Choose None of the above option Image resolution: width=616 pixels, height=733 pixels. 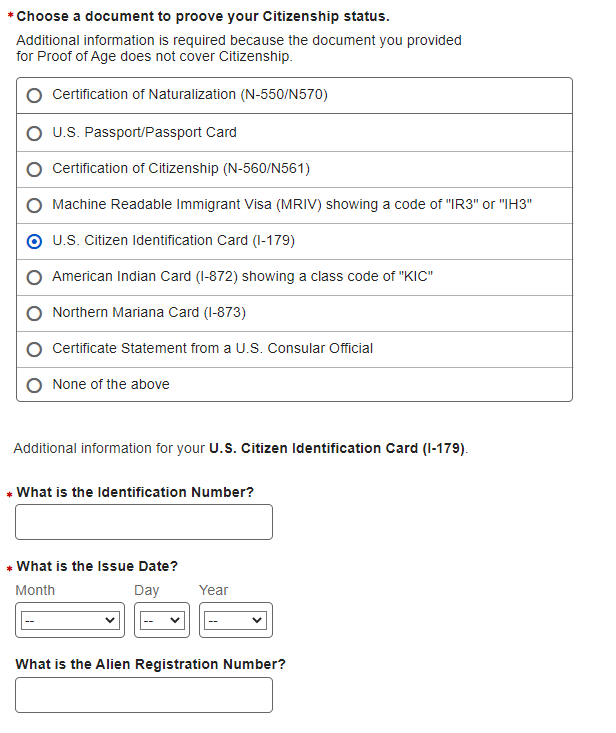click(x=34, y=385)
